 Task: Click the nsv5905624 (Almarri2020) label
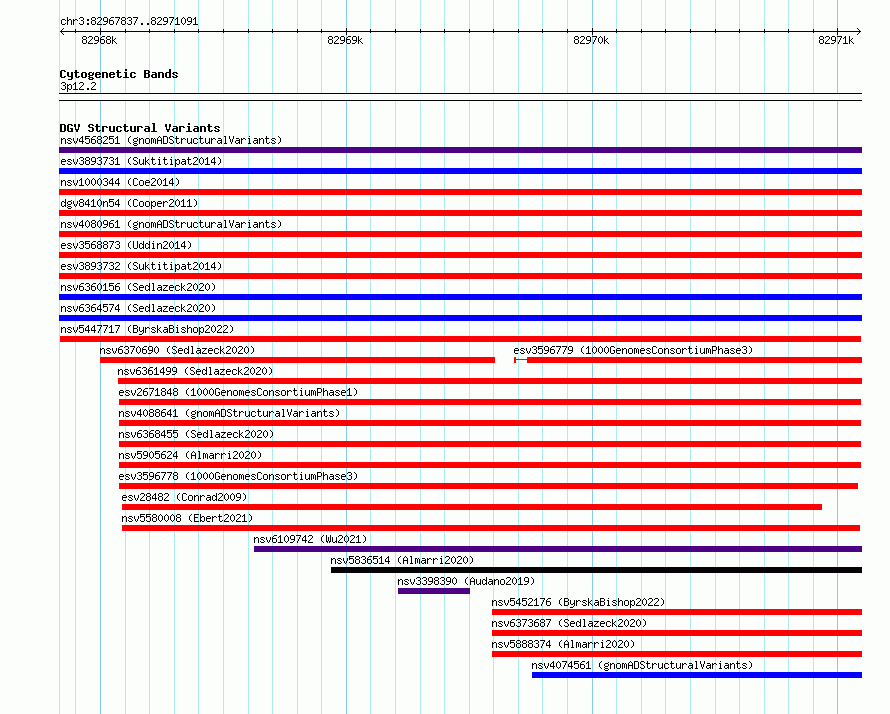point(190,455)
